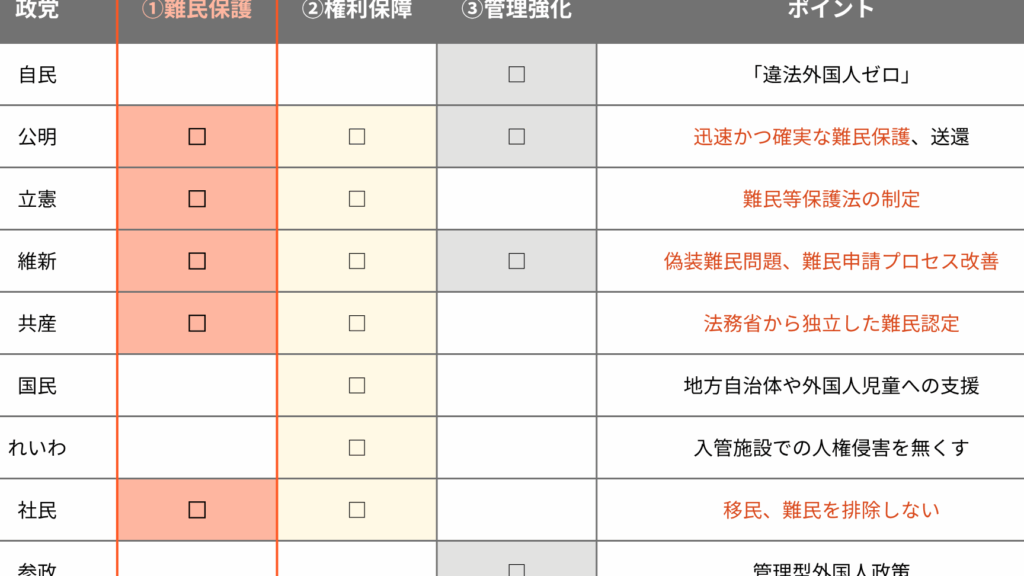This screenshot has width=1024, height=576.
Task: Click the 移民、難民を排除しない text
Action: (x=831, y=510)
